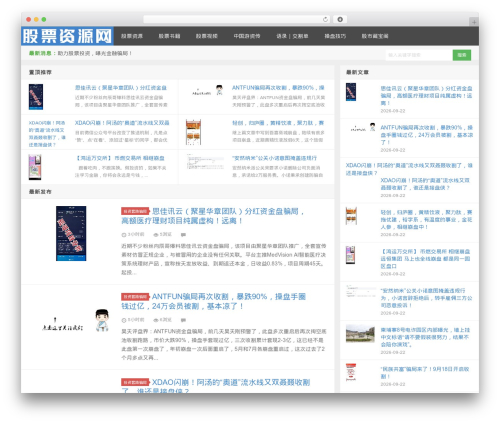500x423 pixels.
Task: Open a new tab with the plus button
Action: [474, 22]
